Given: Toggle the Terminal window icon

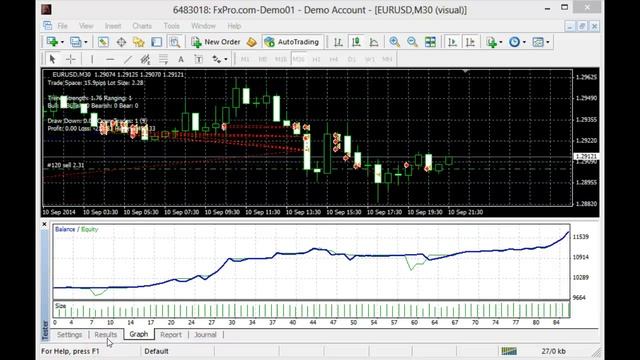Looking at the screenshot, I should (x=157, y=42).
